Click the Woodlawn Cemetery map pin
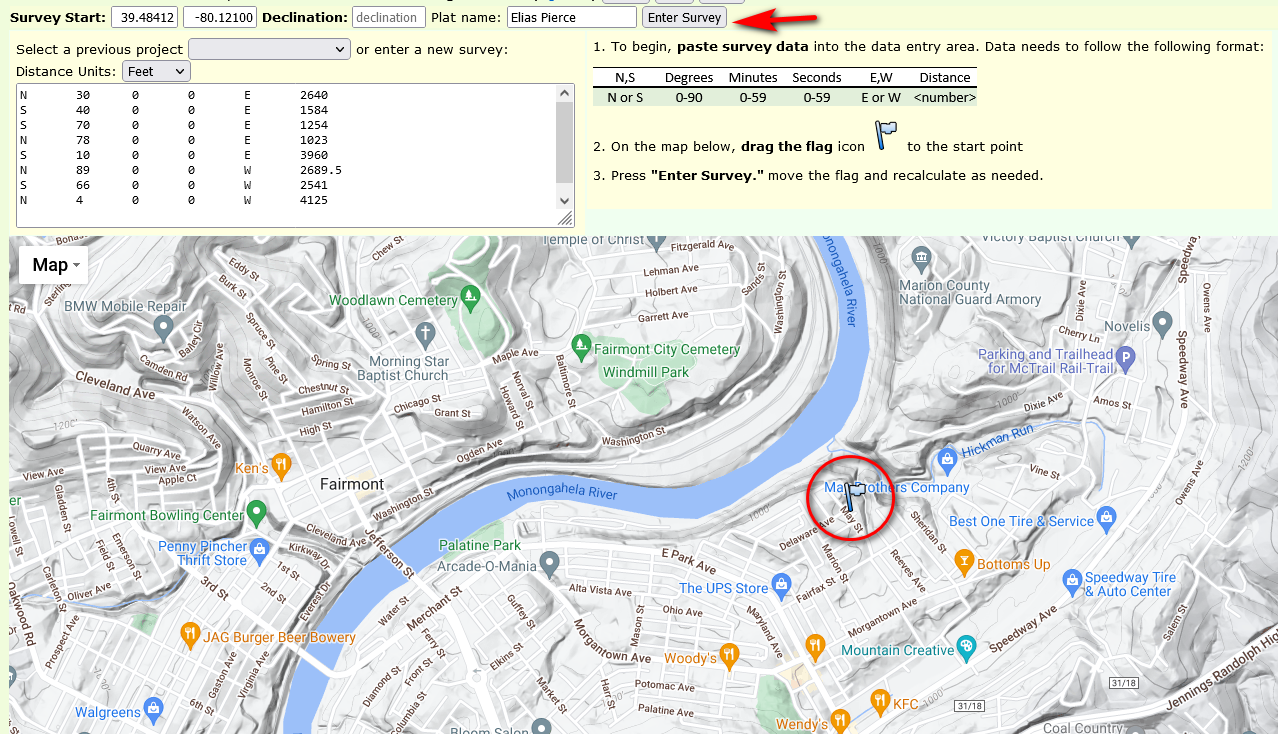The width and height of the screenshot is (1278, 734). (x=471, y=297)
